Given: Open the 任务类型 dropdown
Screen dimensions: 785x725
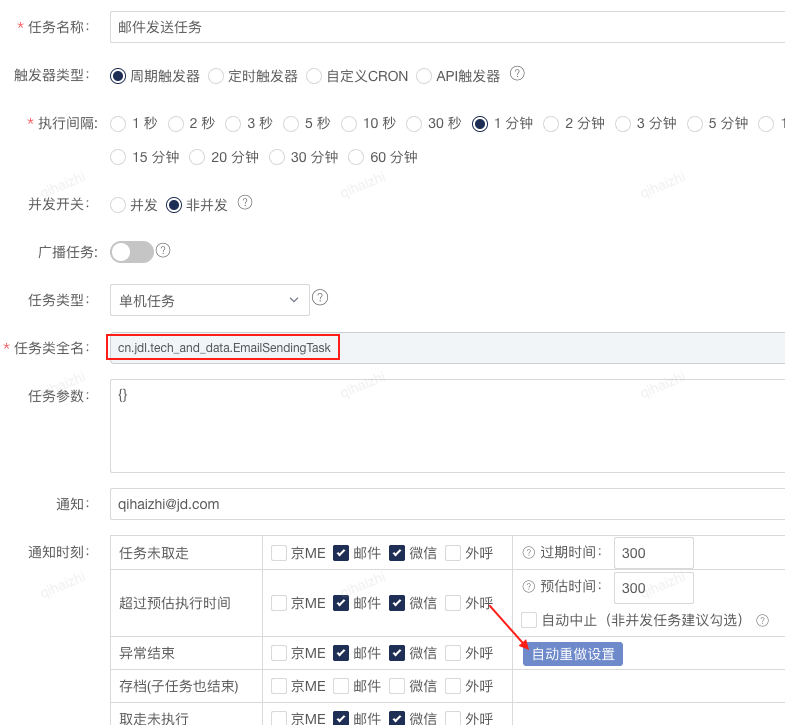Looking at the screenshot, I should pyautogui.click(x=209, y=300).
